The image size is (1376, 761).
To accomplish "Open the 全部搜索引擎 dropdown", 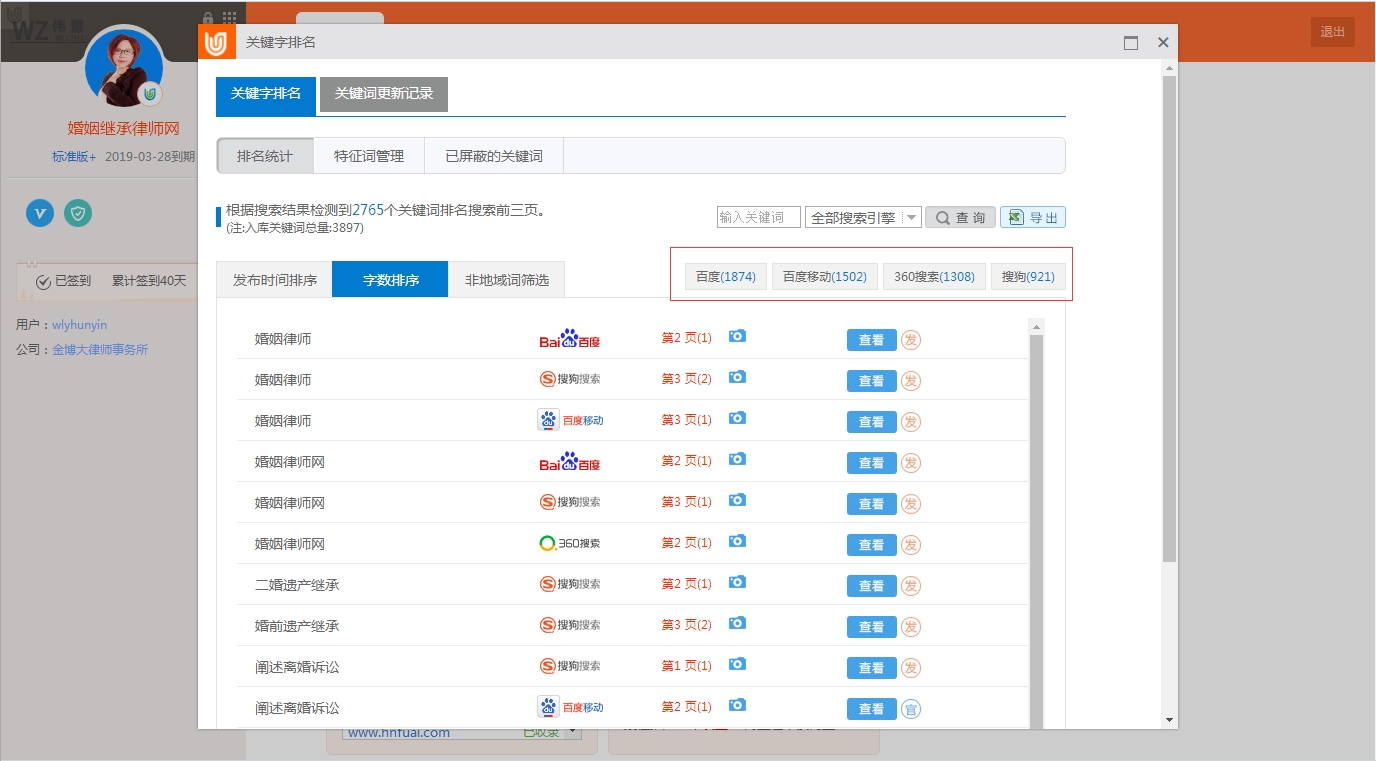I will (862, 218).
